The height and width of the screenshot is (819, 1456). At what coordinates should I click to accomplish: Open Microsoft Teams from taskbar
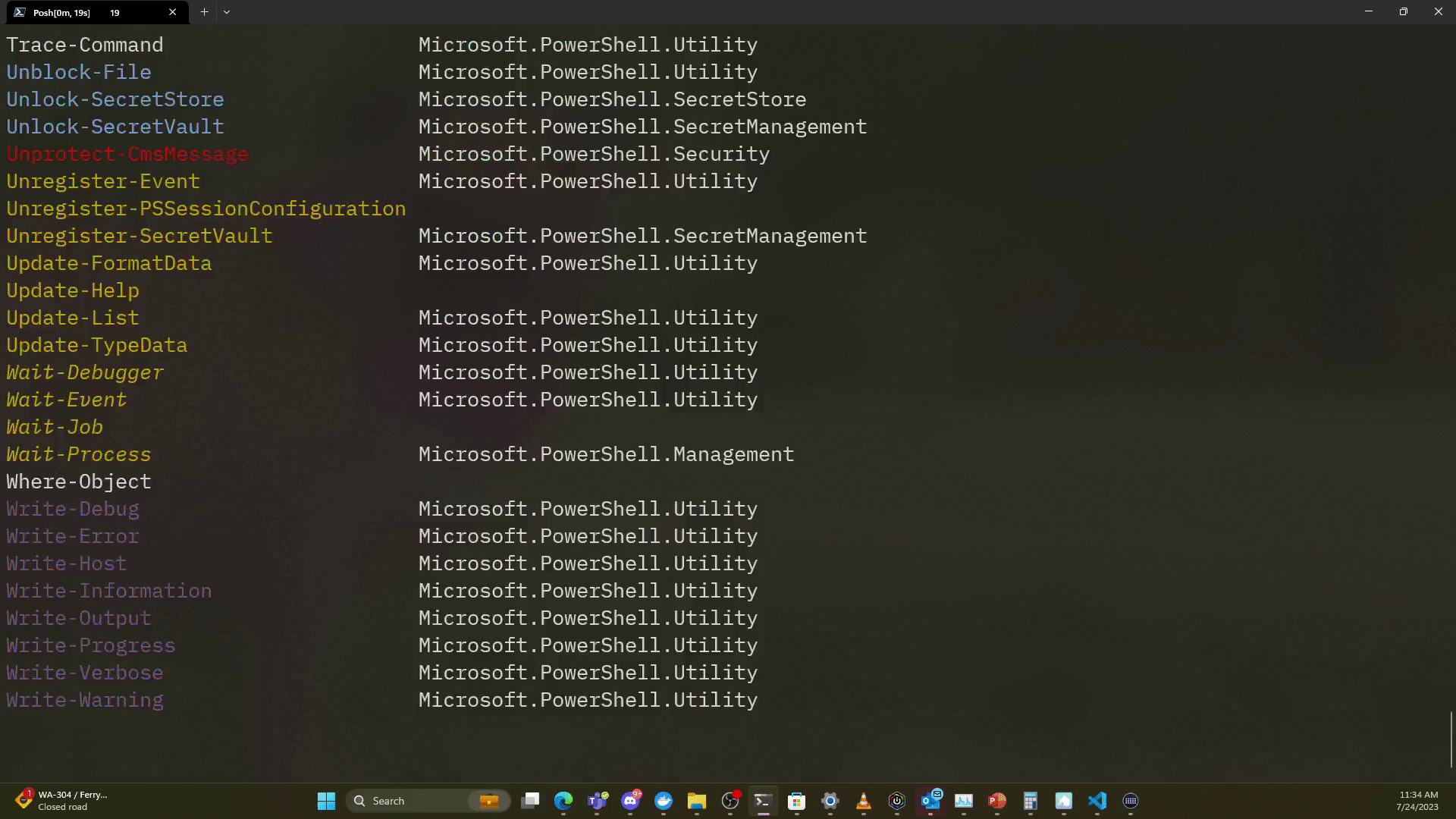pyautogui.click(x=597, y=801)
